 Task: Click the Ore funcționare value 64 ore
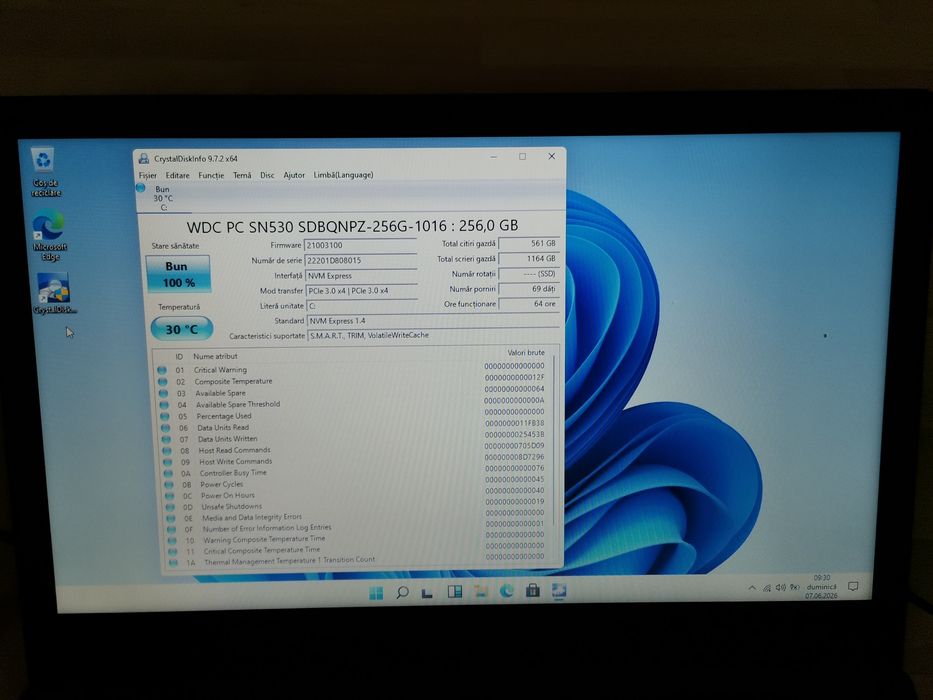(x=528, y=304)
